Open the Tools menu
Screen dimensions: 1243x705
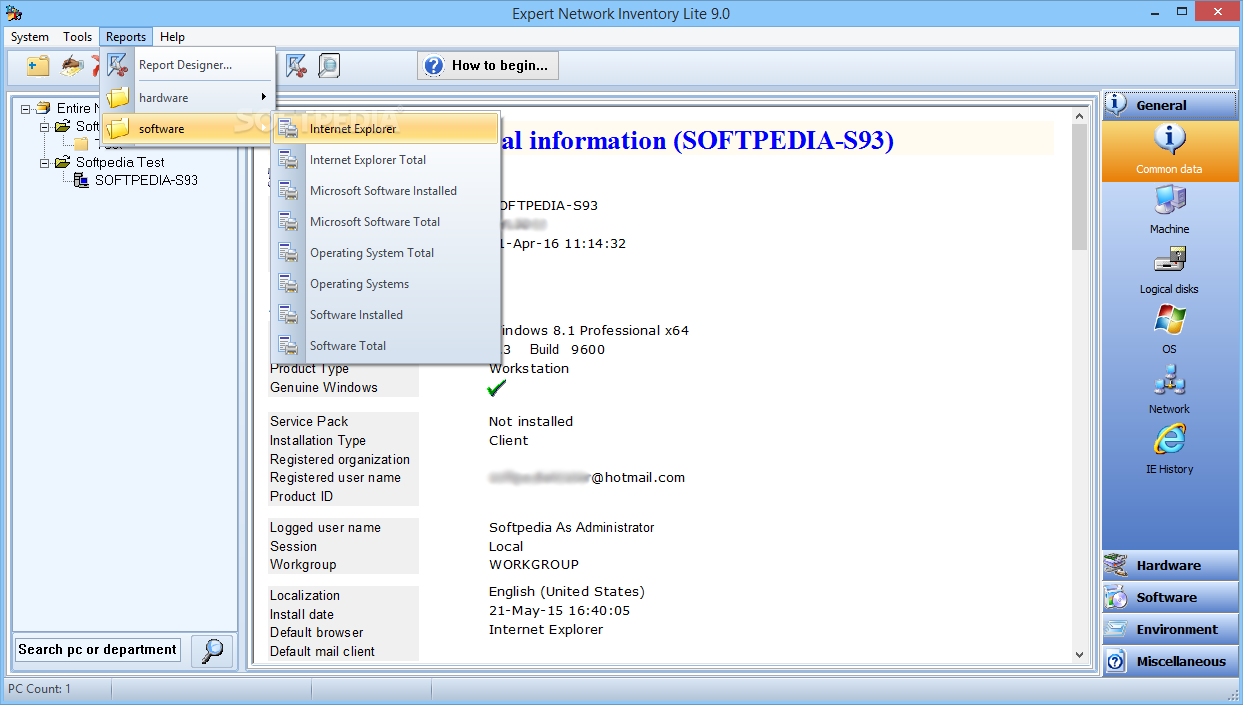(77, 37)
